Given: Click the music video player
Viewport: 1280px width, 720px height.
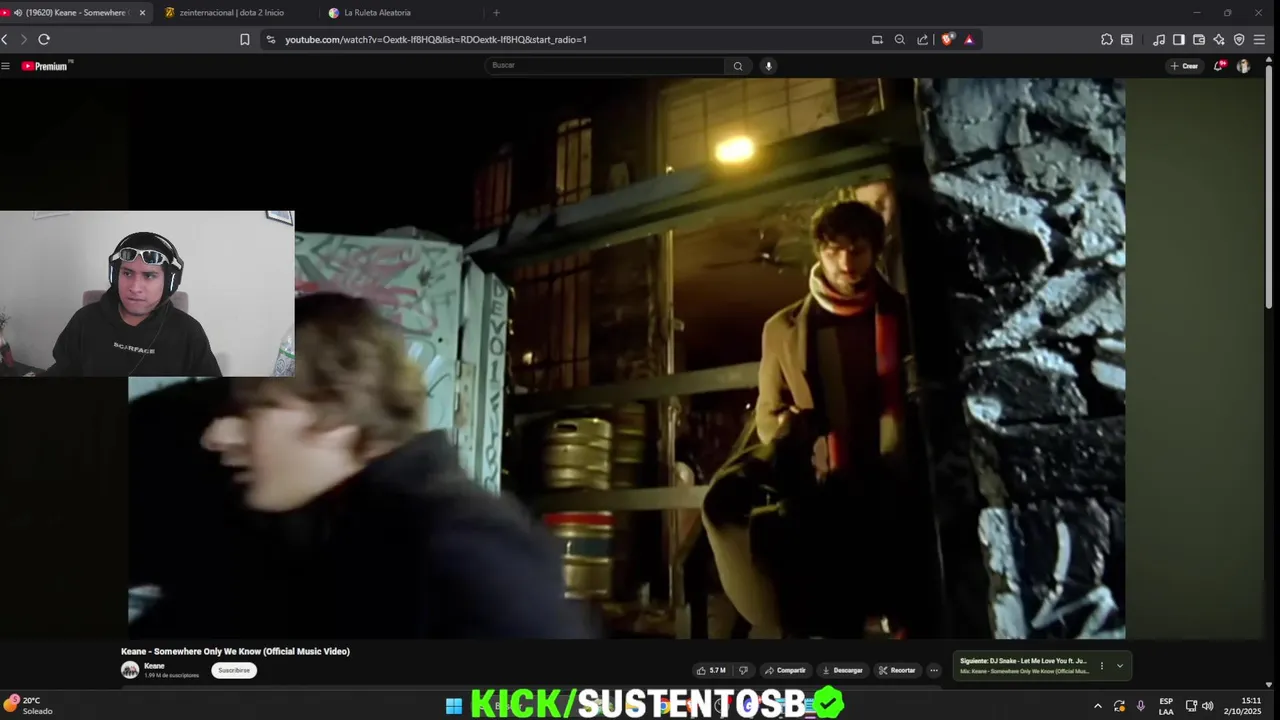Looking at the screenshot, I should pos(626,358).
